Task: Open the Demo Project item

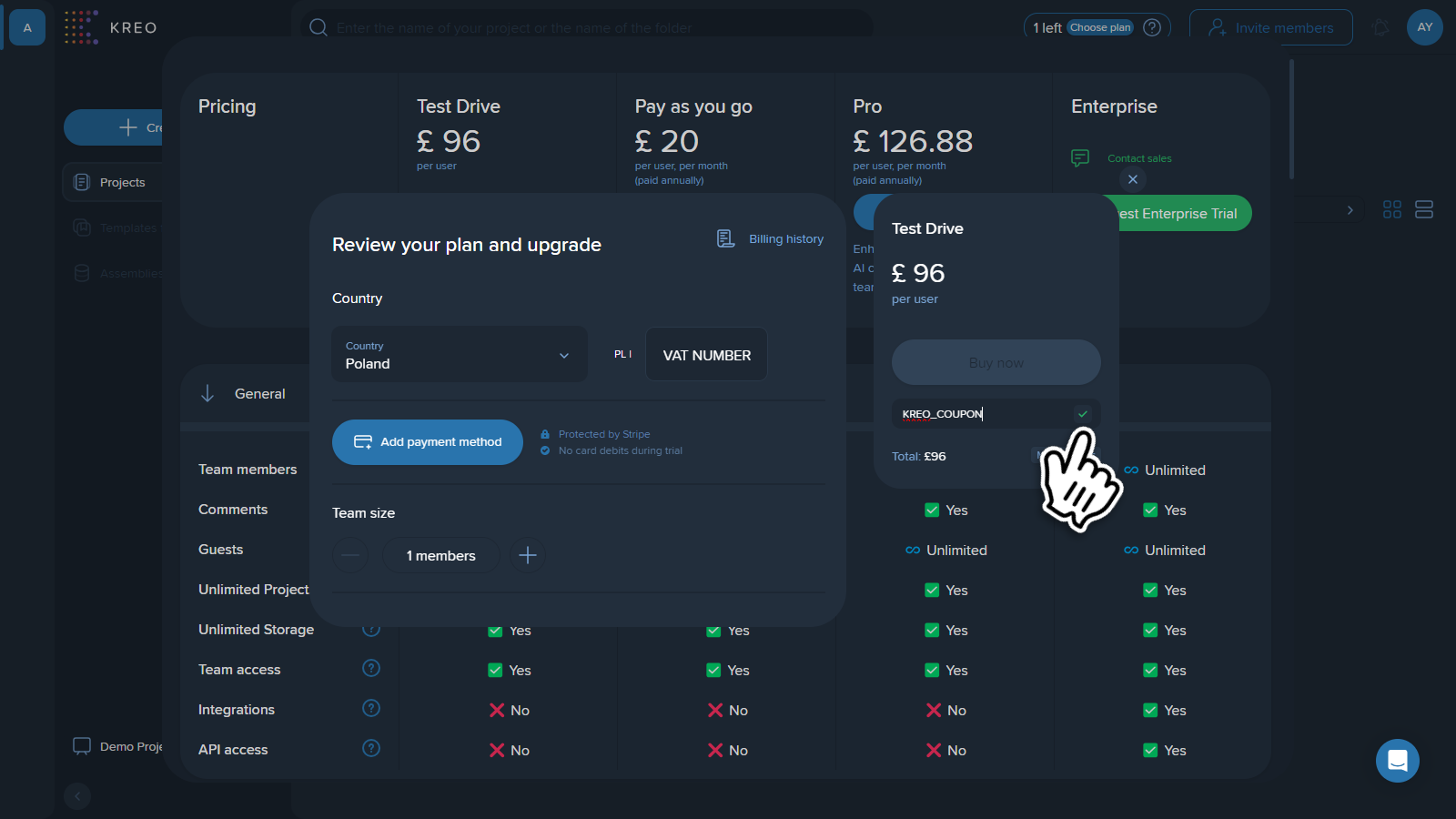Action: pos(117,746)
